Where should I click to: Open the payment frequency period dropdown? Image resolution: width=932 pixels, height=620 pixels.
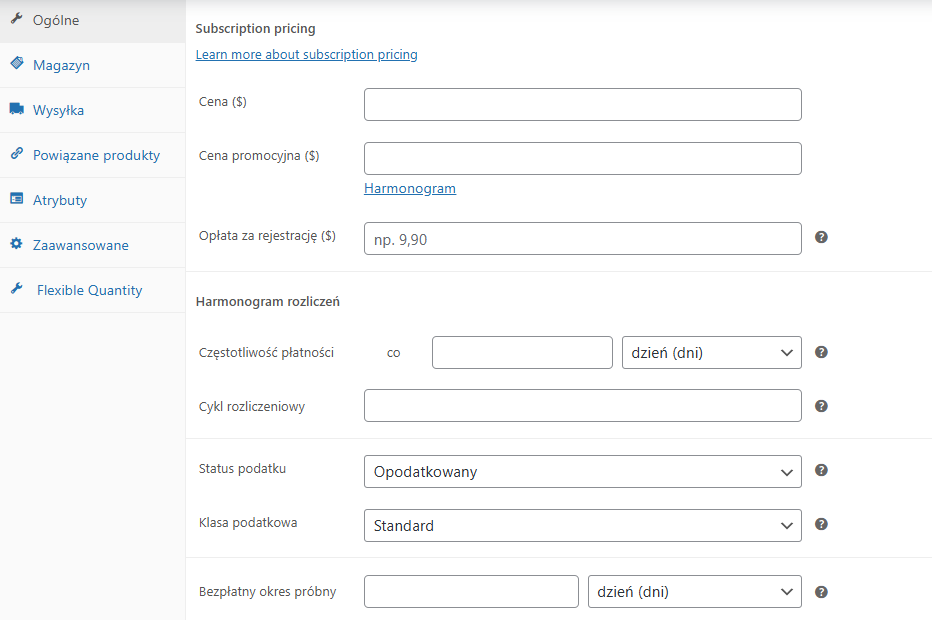(711, 353)
